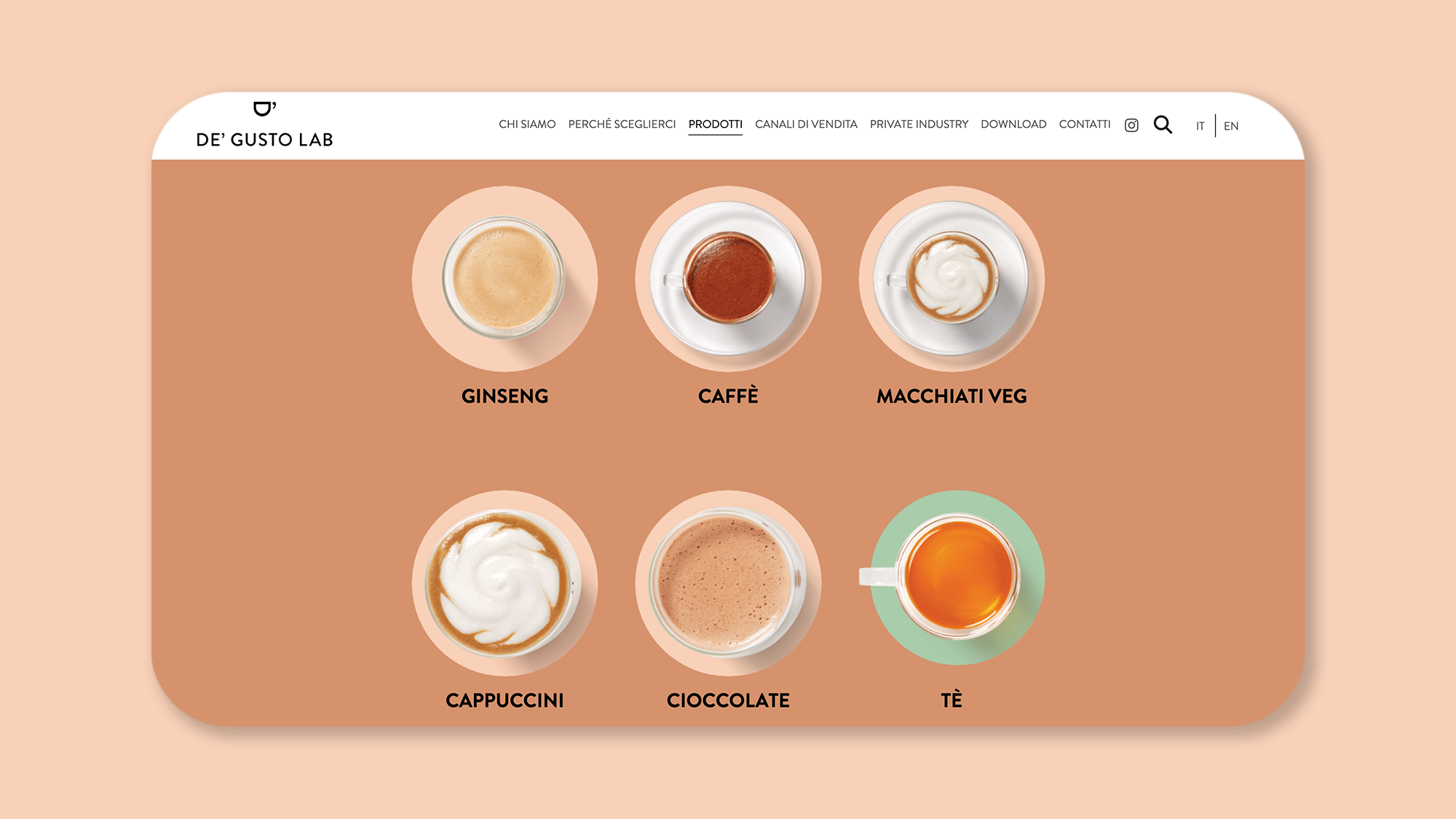1456x819 pixels.
Task: Navigate to Canali di Vendita
Action: (806, 124)
